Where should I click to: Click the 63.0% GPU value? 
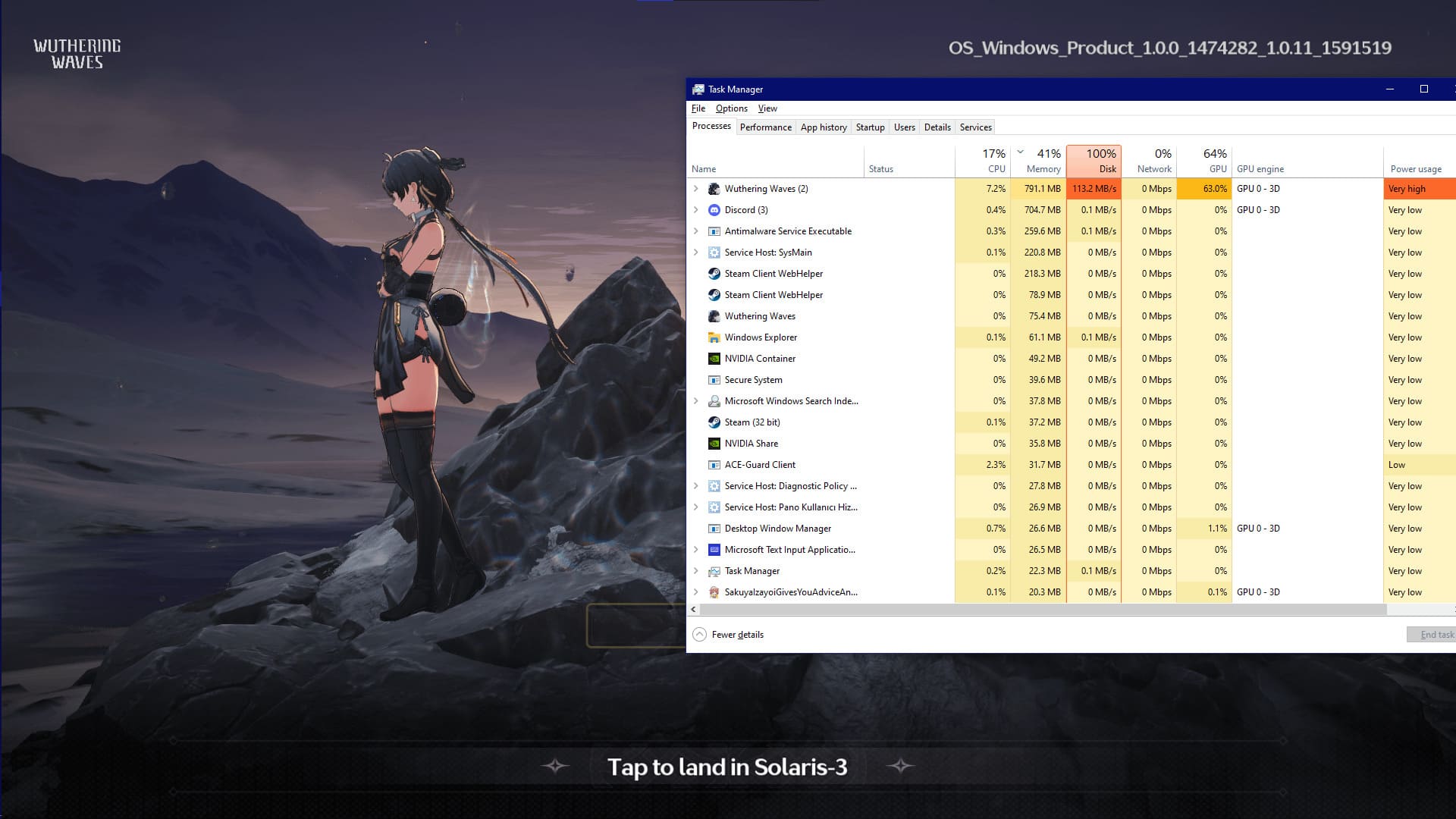pos(1204,189)
